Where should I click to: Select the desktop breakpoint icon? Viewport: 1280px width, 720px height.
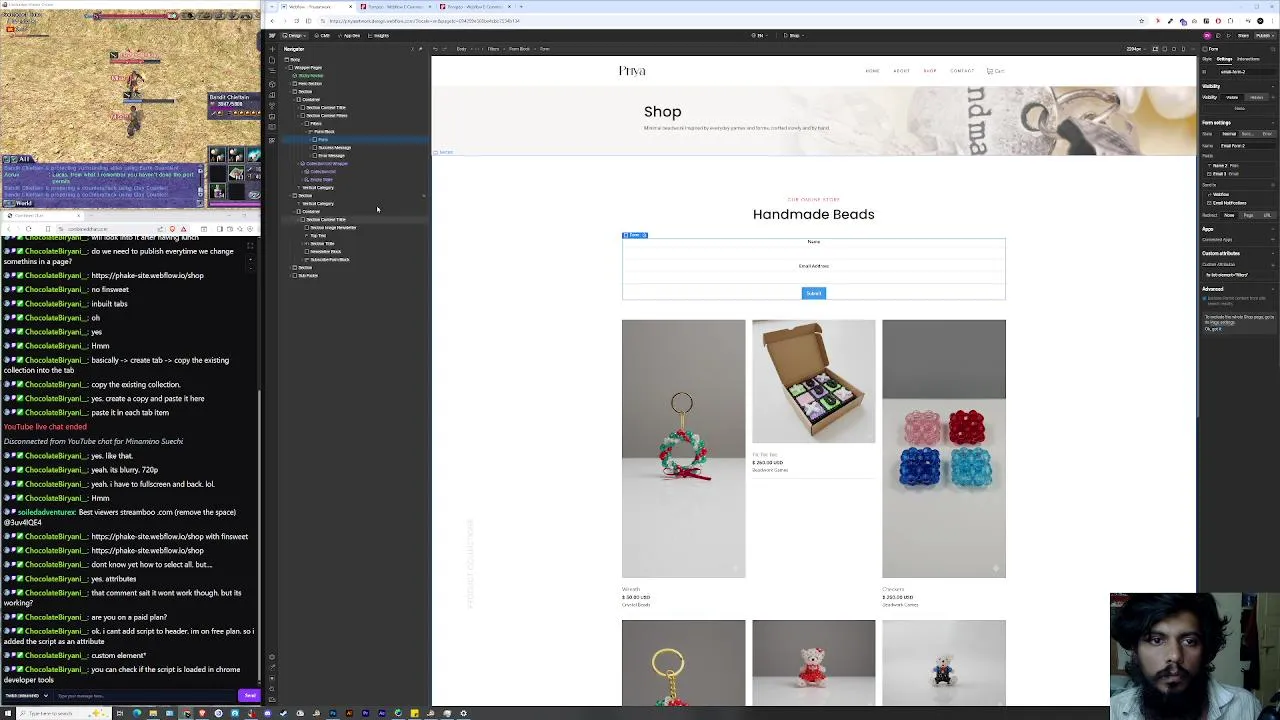[x=1155, y=49]
